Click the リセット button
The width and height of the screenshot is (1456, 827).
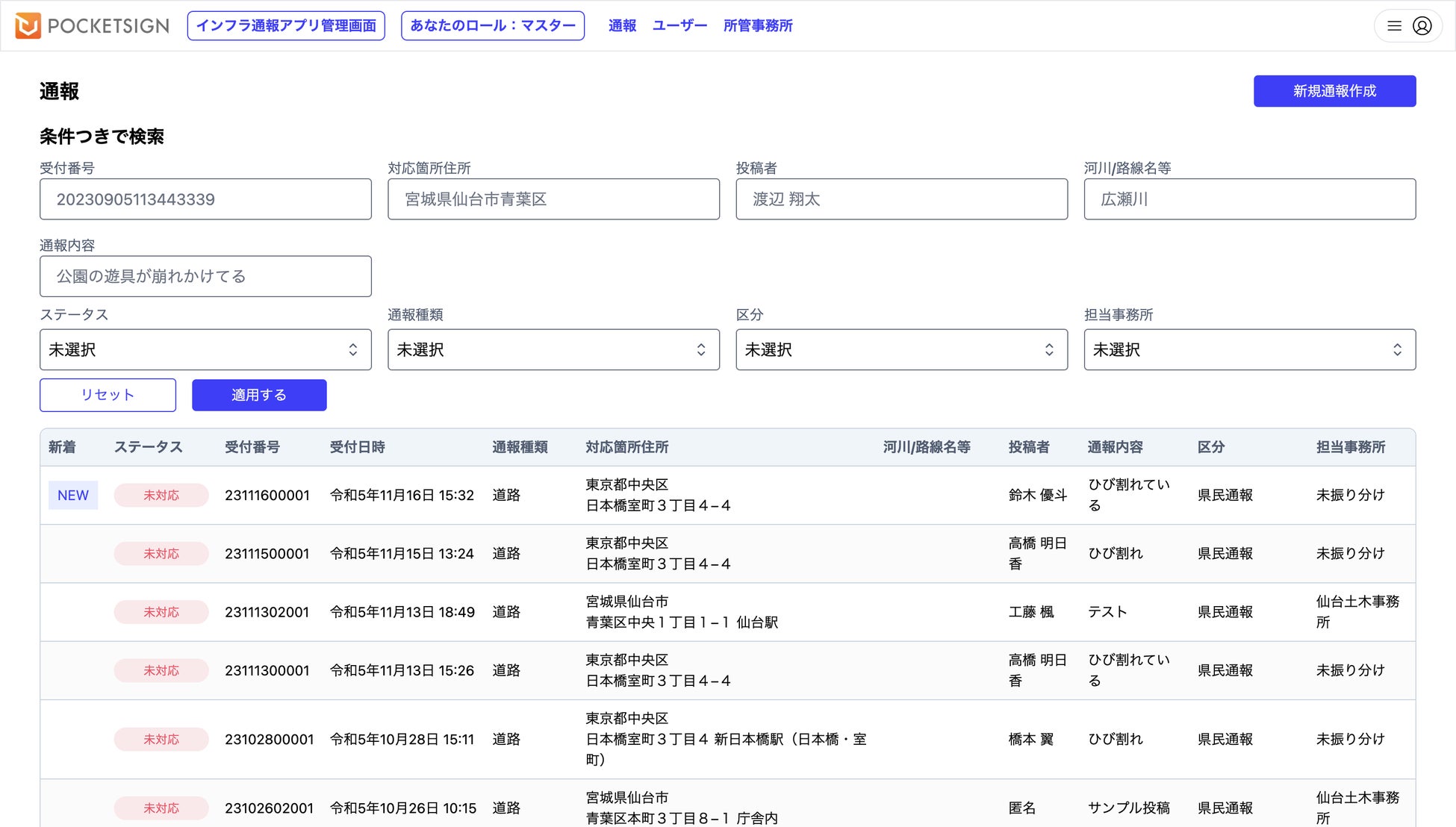tap(108, 395)
